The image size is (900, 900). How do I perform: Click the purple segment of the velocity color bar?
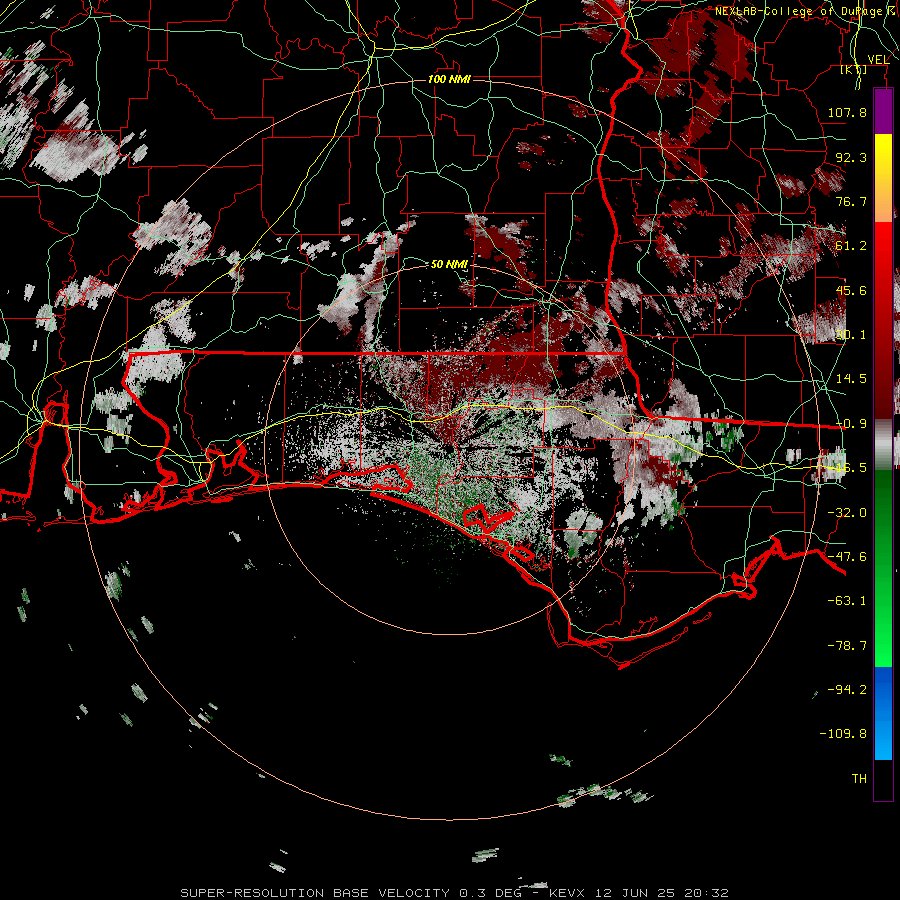tap(883, 111)
